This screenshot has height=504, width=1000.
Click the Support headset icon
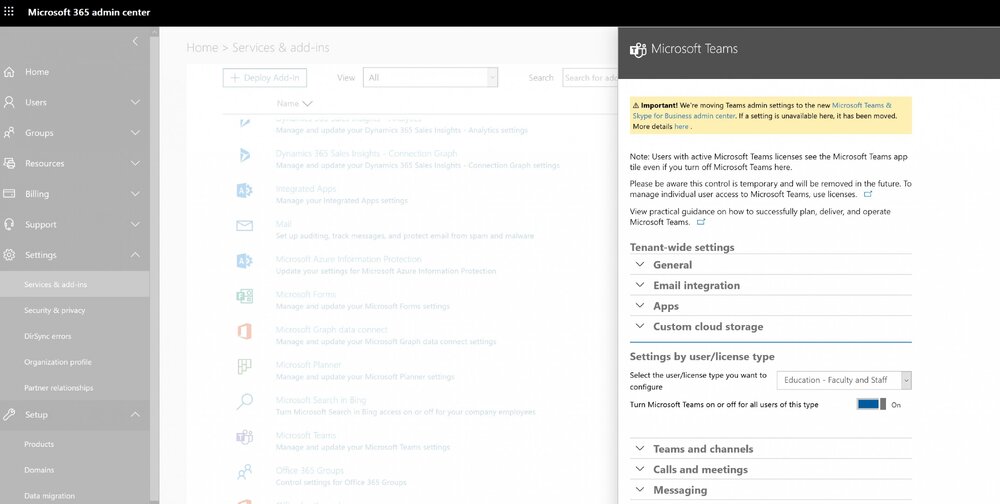click(9, 224)
